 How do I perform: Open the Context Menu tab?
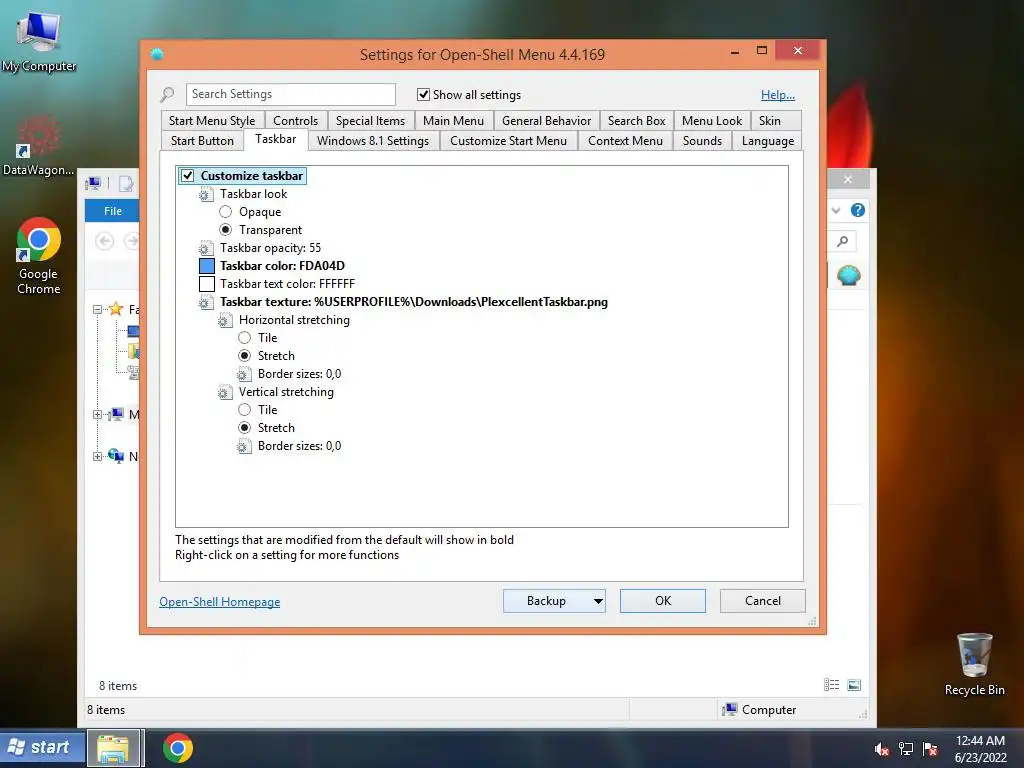click(x=626, y=141)
